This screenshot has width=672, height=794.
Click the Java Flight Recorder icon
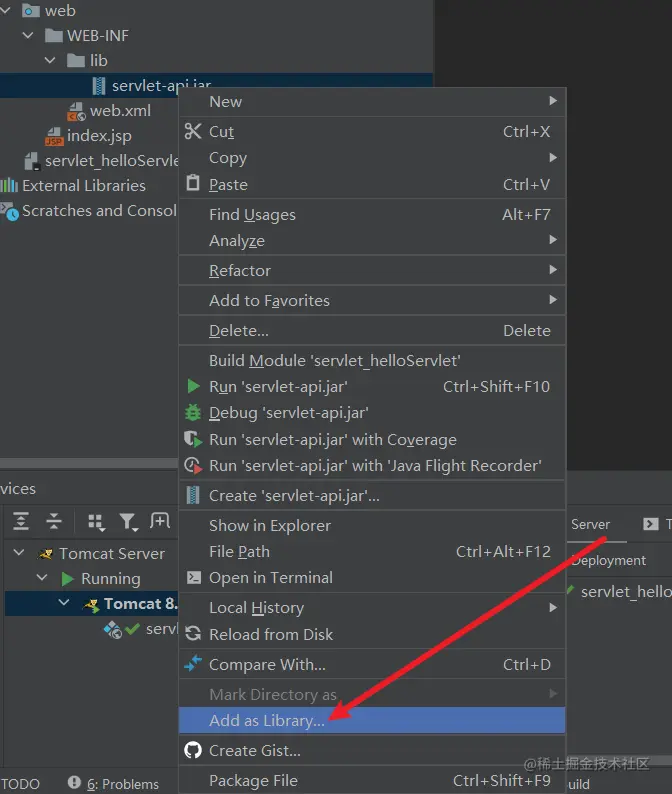[x=193, y=465]
